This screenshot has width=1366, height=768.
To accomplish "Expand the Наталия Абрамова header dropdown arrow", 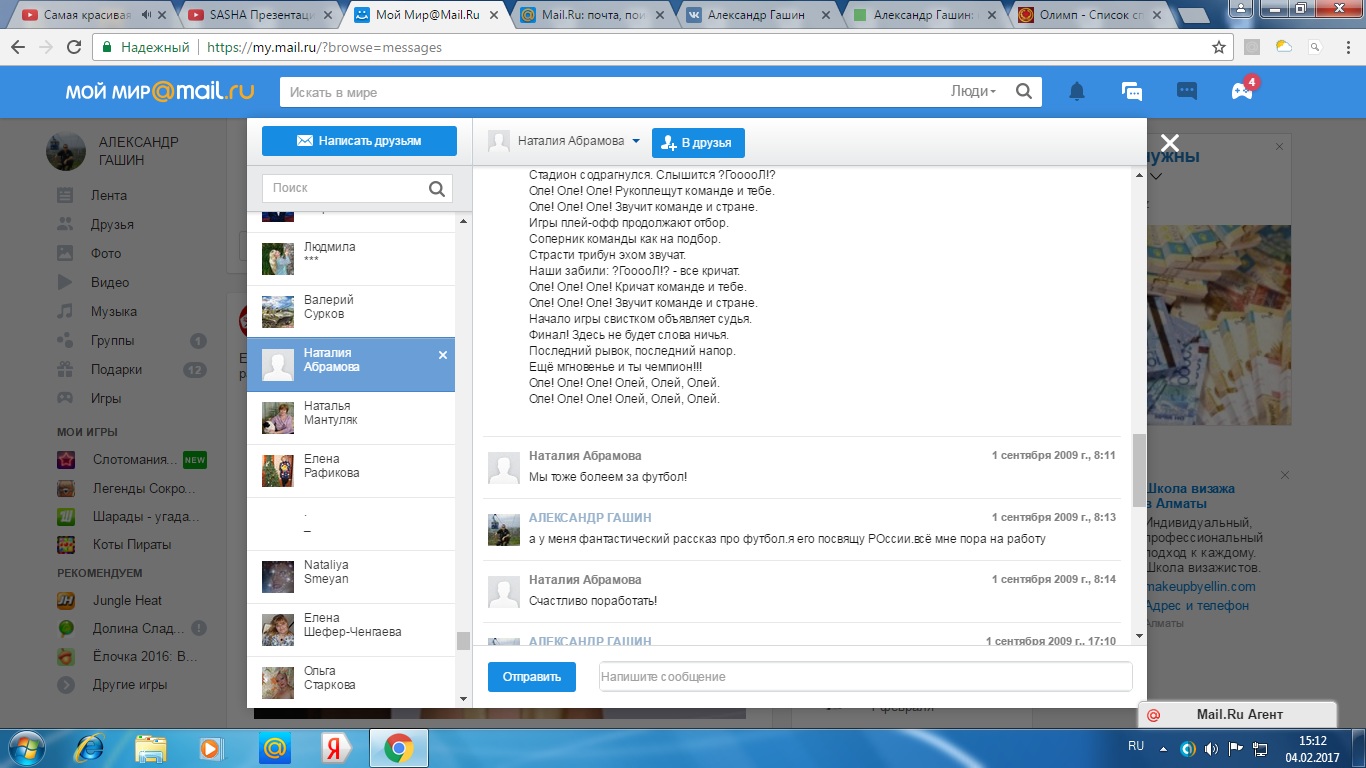I will coord(636,141).
